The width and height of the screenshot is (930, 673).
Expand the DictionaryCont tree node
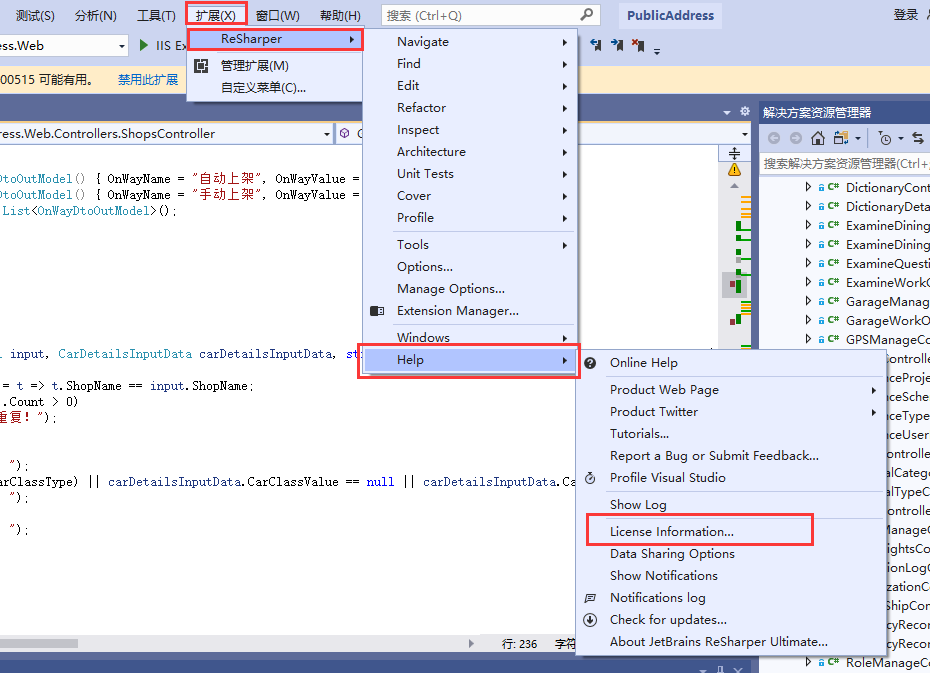click(809, 187)
